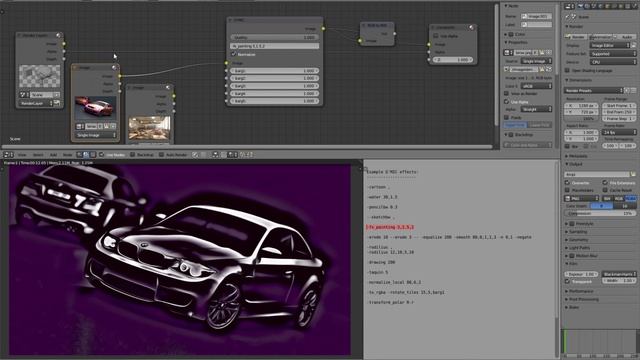Toggle Auto Render checkbox

[x=161, y=155]
